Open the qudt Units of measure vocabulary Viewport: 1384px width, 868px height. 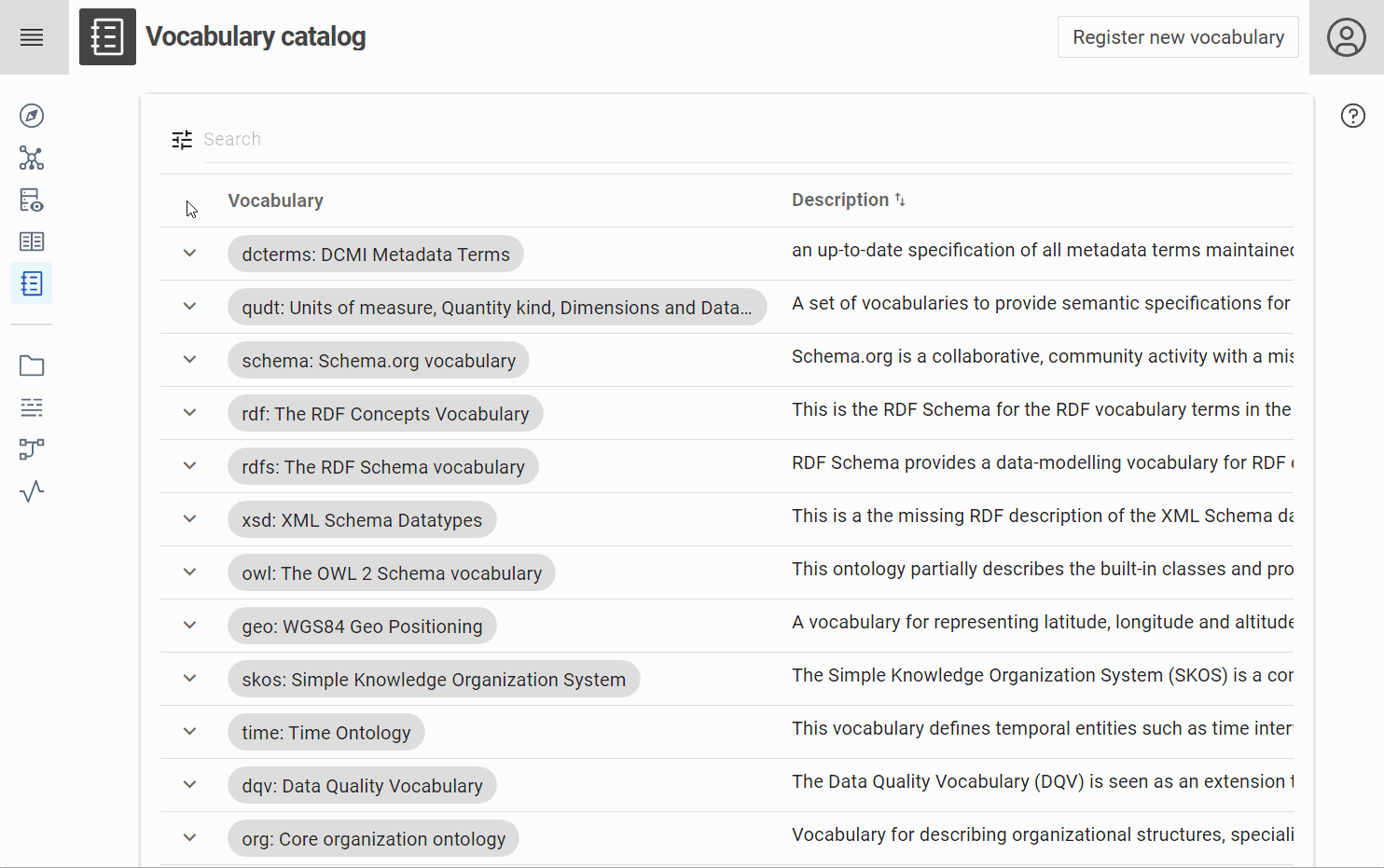[496, 308]
